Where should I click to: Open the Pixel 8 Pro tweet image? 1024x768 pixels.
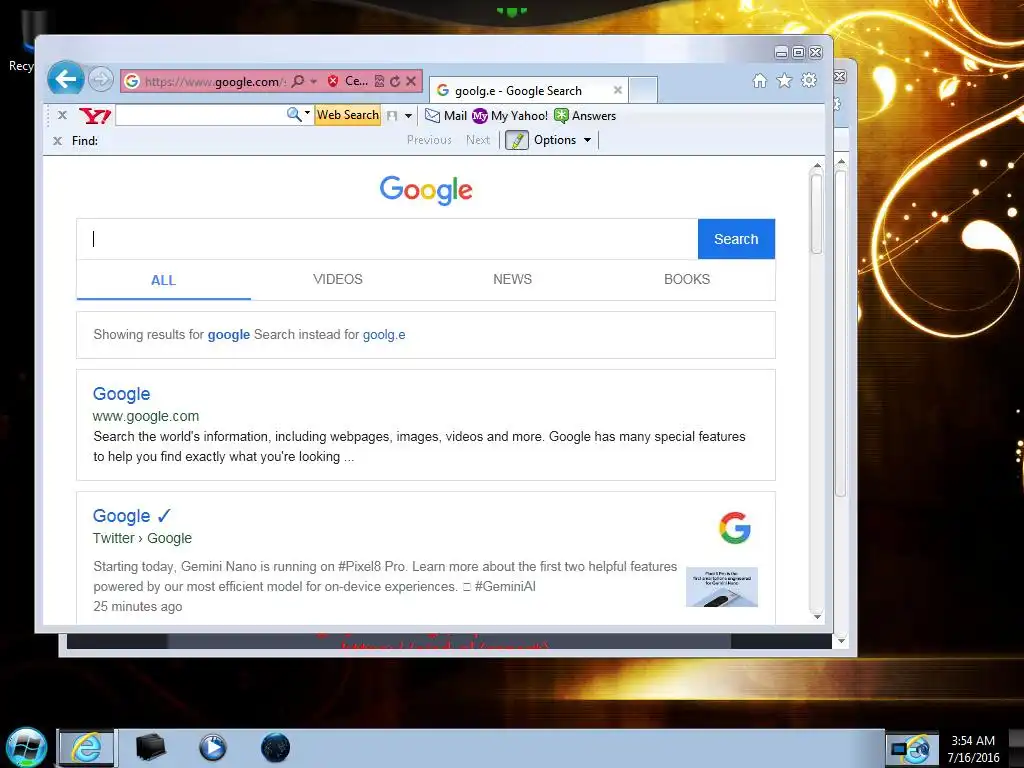coord(722,586)
